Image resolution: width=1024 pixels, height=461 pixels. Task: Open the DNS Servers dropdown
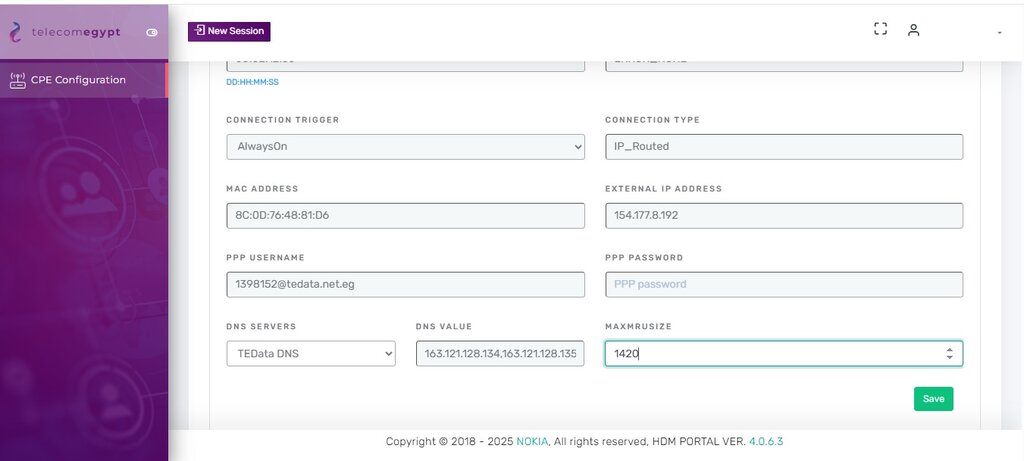coord(311,354)
